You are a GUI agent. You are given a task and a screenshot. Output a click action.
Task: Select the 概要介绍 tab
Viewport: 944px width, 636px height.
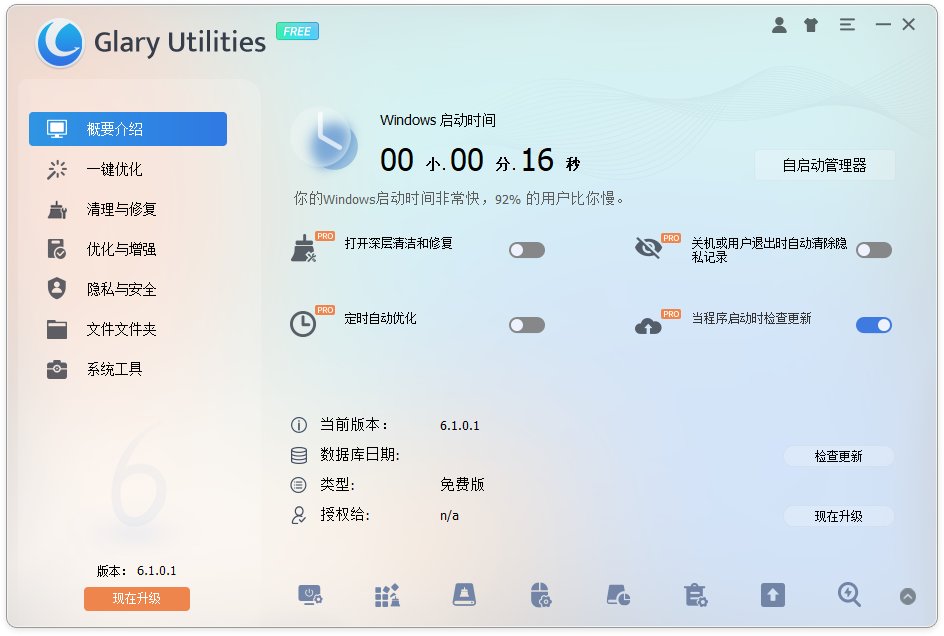click(128, 129)
